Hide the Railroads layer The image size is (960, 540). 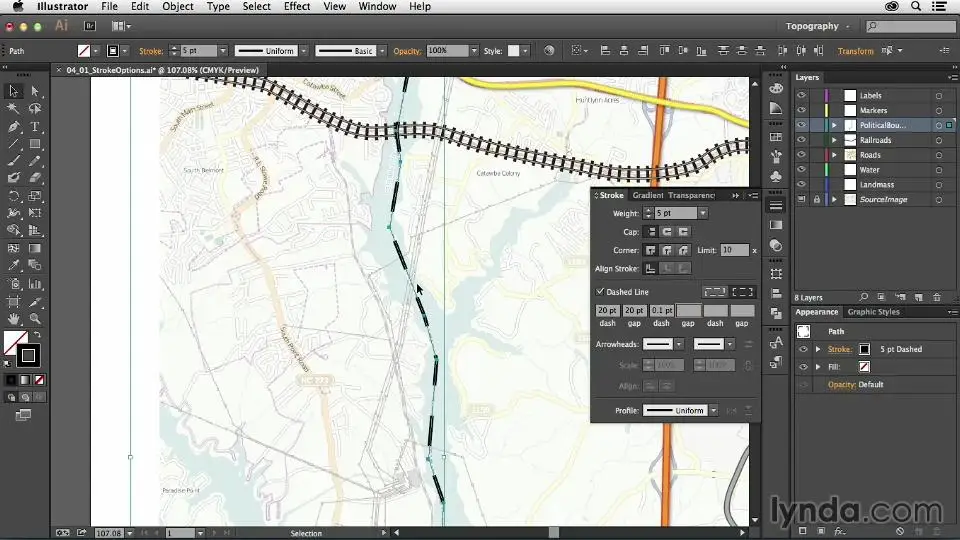pyautogui.click(x=802, y=140)
